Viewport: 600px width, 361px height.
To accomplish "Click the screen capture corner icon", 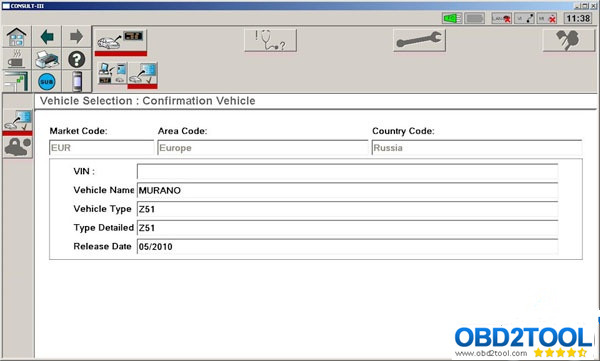I will (x=17, y=81).
